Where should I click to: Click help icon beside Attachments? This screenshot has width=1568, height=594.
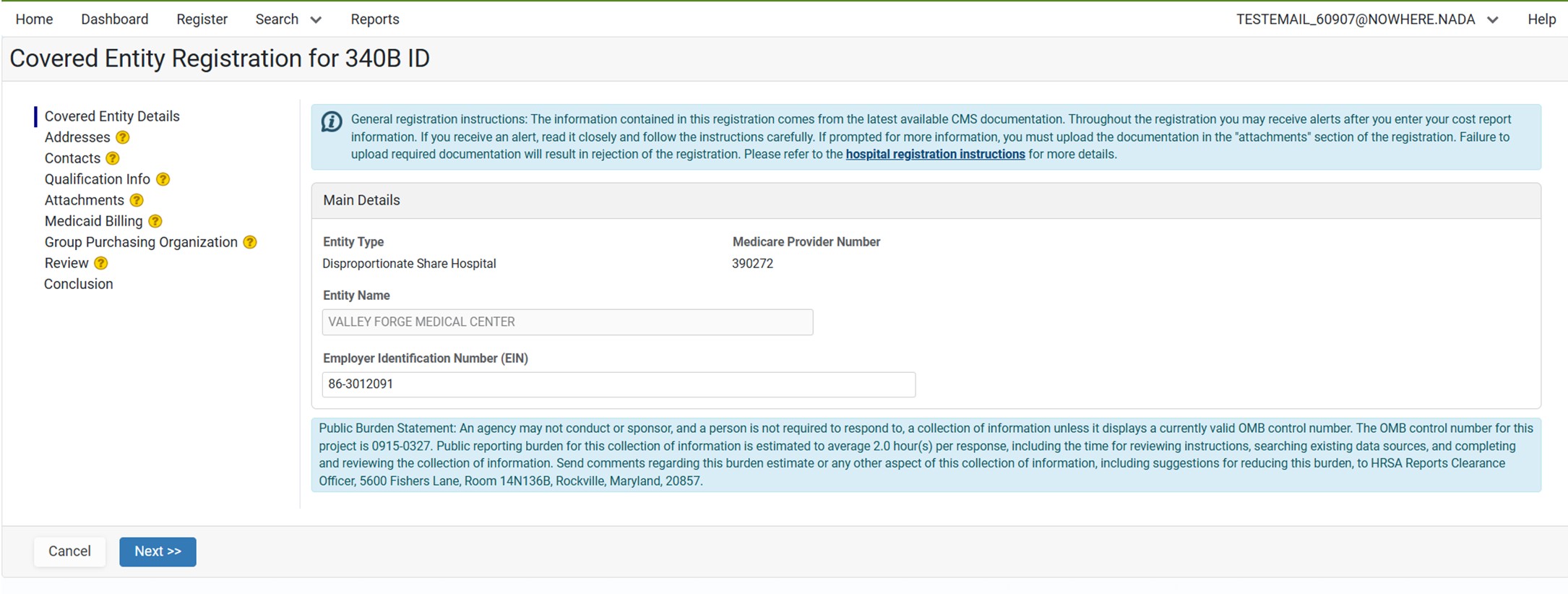pos(137,200)
